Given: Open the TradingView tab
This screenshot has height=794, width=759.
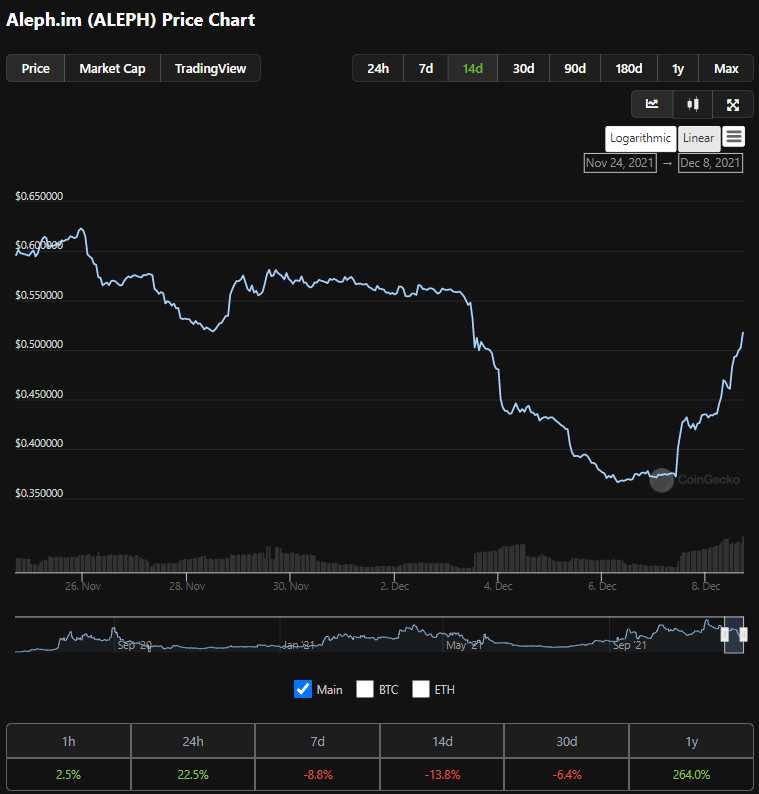Looking at the screenshot, I should 210,68.
